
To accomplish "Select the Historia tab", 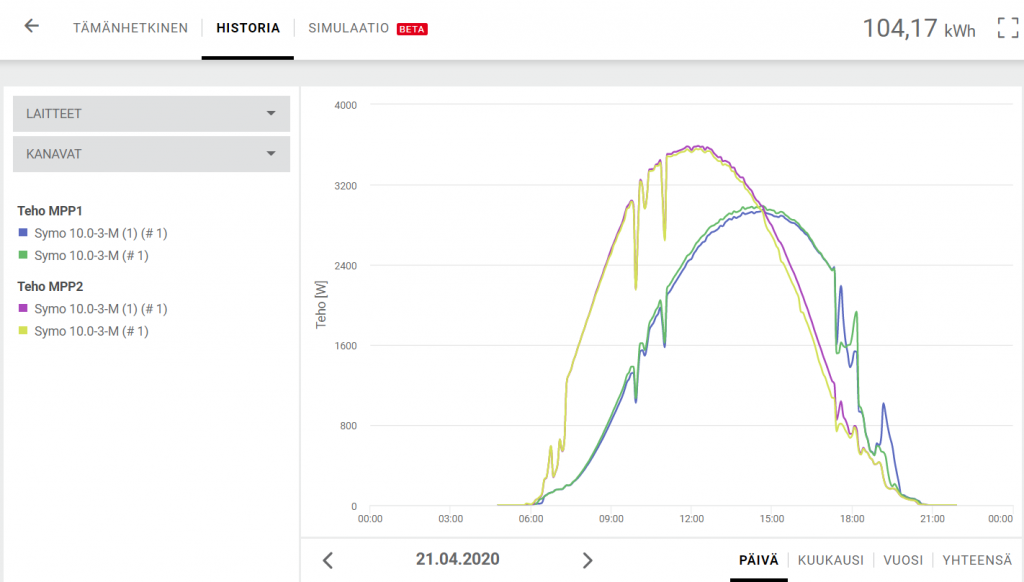I will [248, 28].
